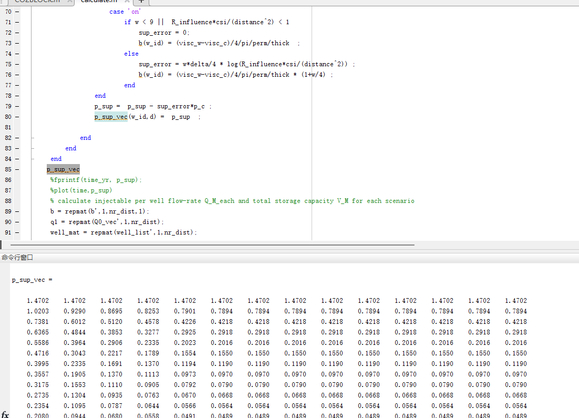
Task: Click 'case' keyword on line 70
Action: click(116, 12)
